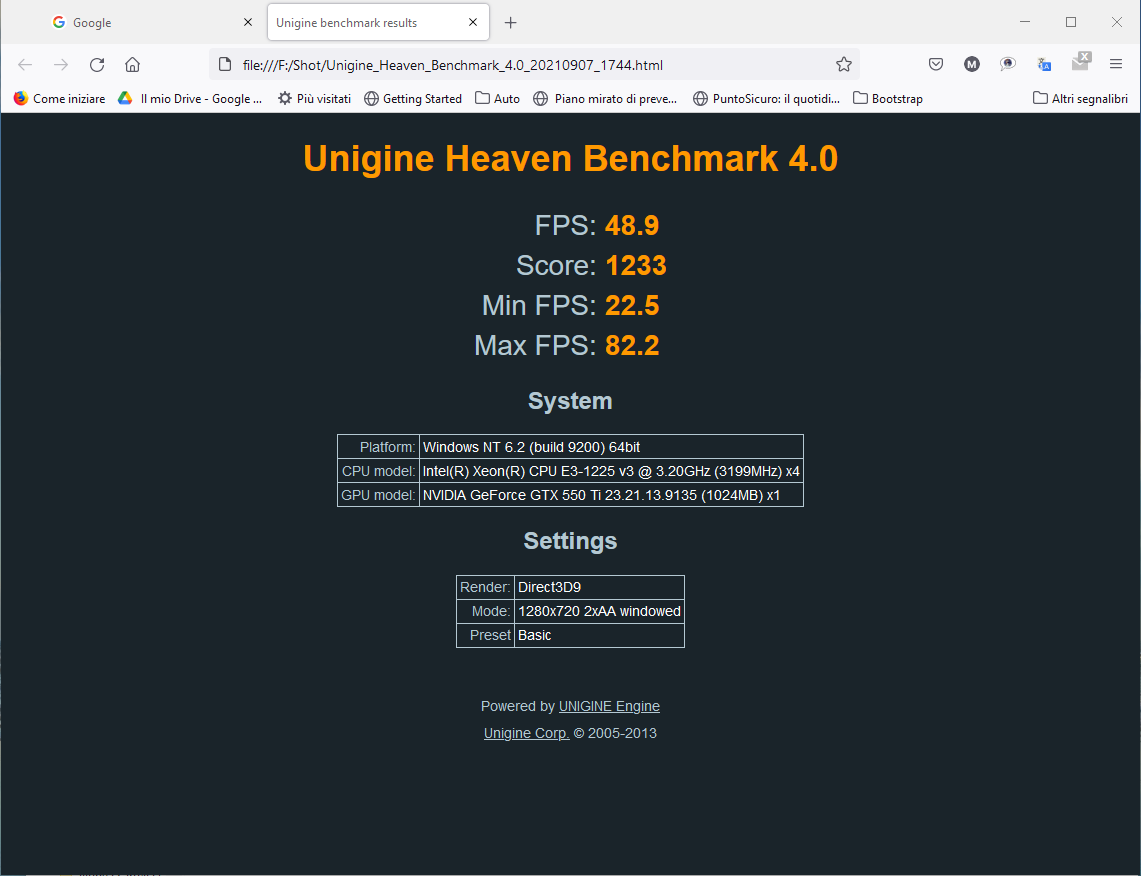Open the M extension icon in toolbar
The height and width of the screenshot is (876, 1141).
[x=971, y=65]
